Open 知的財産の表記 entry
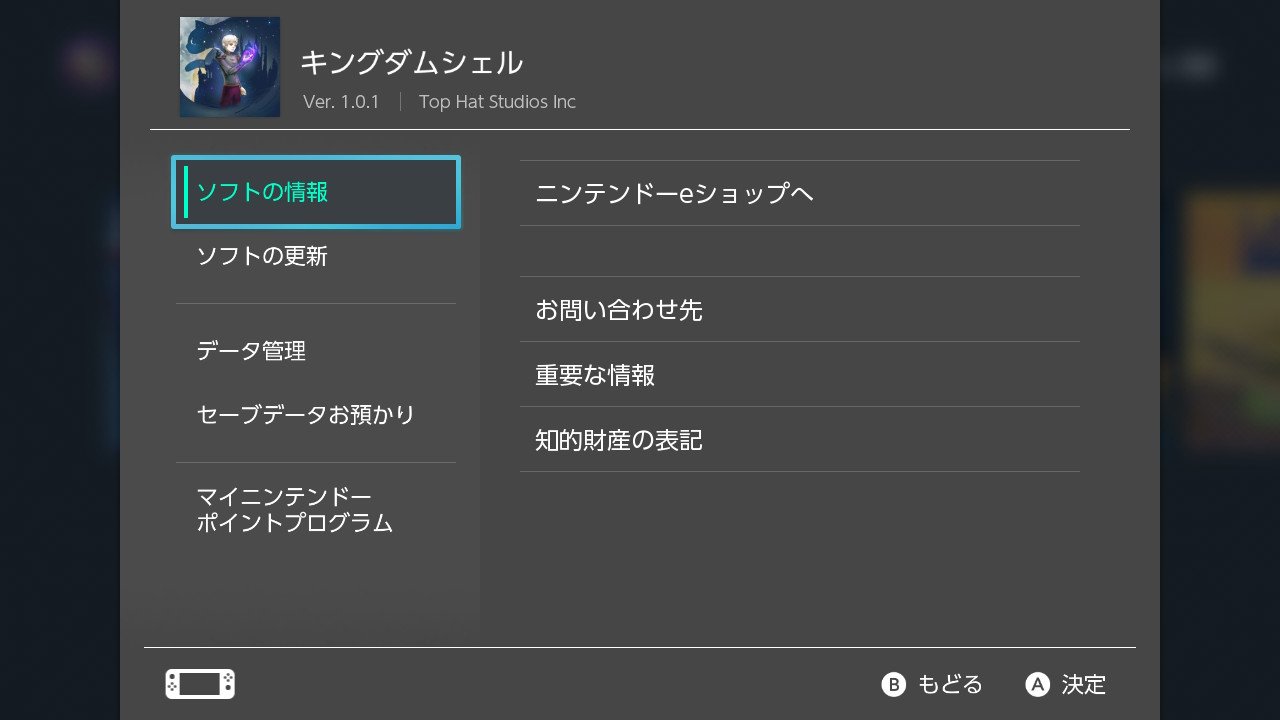This screenshot has height=720, width=1280. [x=800, y=439]
